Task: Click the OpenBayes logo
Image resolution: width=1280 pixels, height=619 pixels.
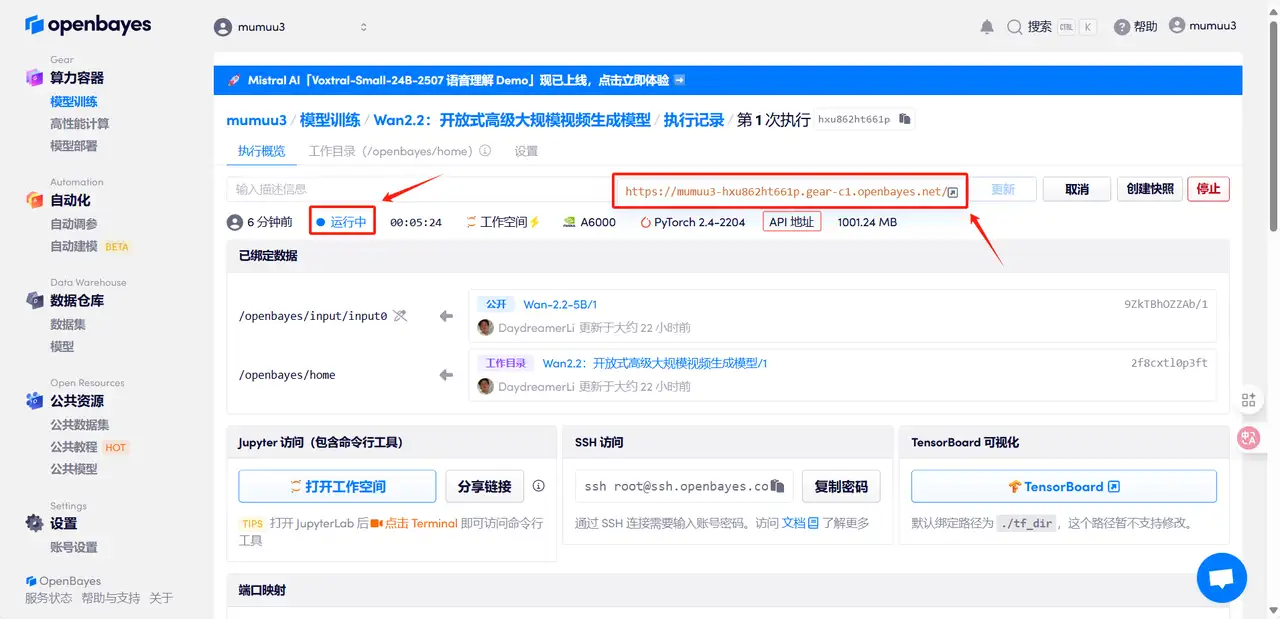Action: click(88, 24)
